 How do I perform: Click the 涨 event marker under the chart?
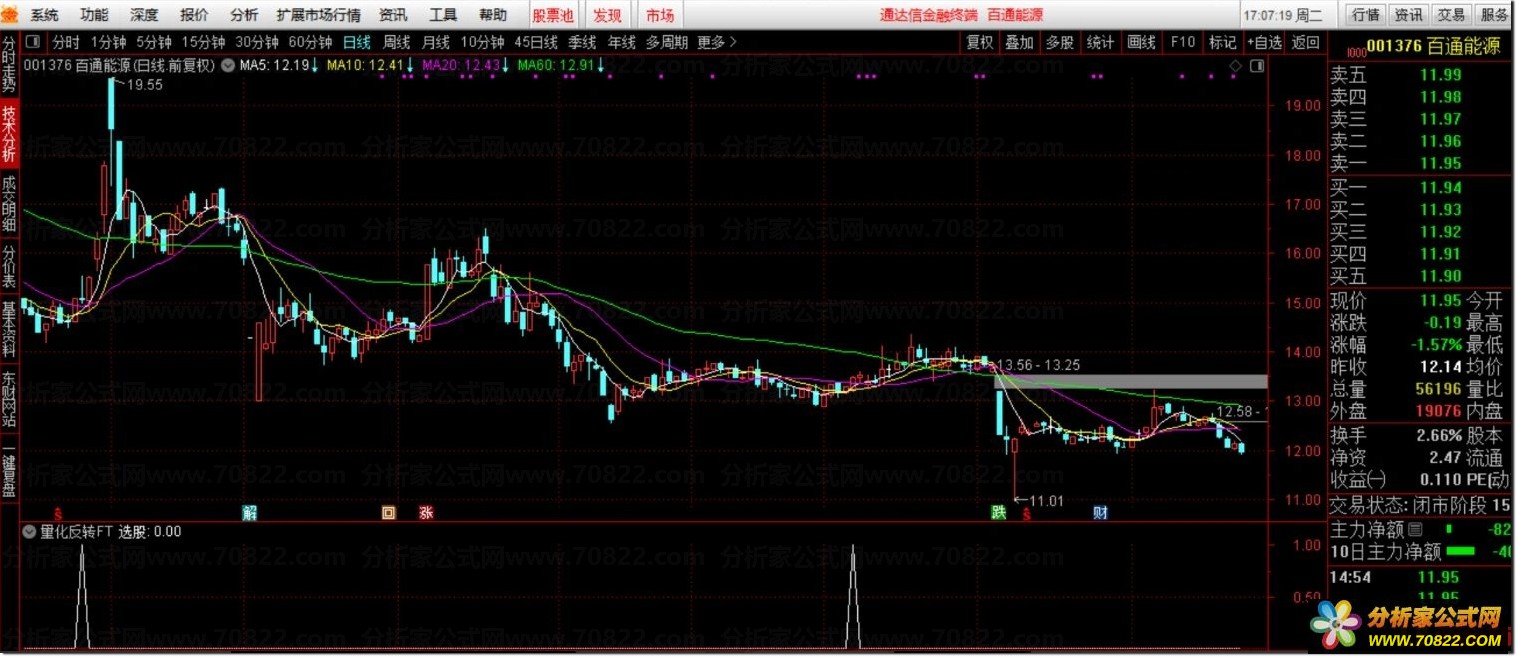[x=426, y=513]
